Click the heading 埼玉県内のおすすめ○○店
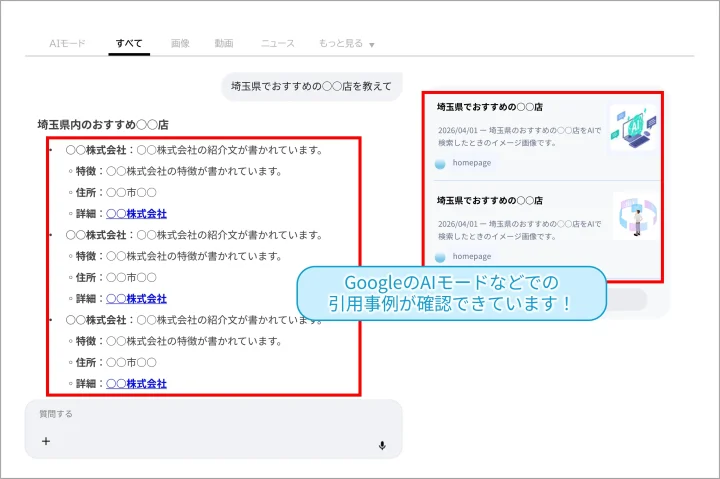The height and width of the screenshot is (479, 720). [x=103, y=124]
